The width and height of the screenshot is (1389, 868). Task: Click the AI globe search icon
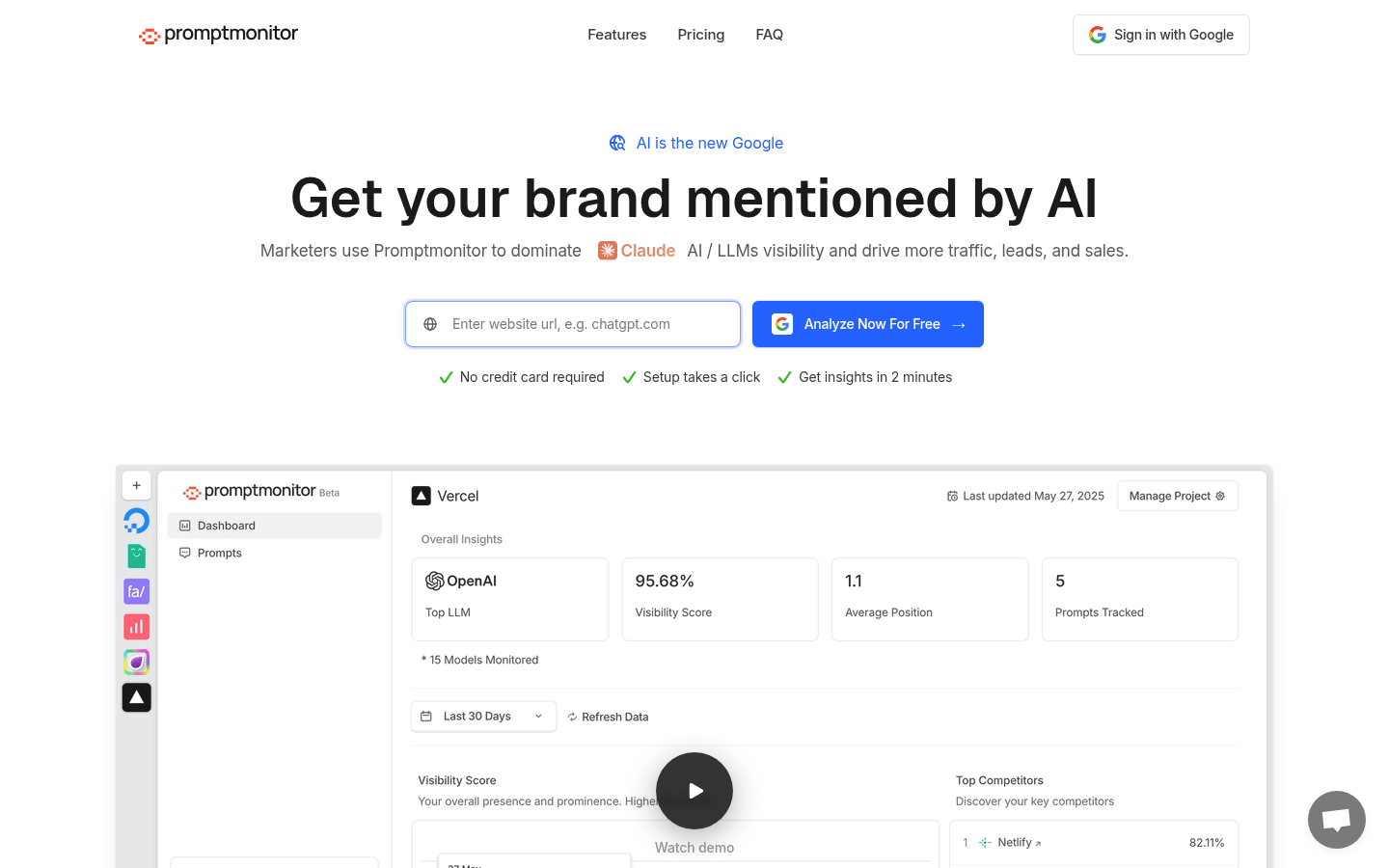pyautogui.click(x=617, y=143)
